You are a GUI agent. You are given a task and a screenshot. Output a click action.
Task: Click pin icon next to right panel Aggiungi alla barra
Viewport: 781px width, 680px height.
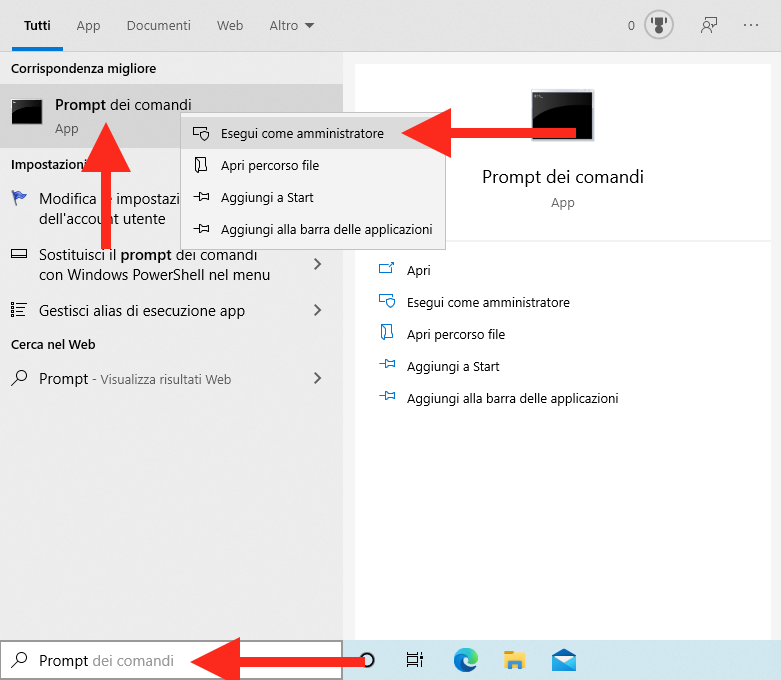387,396
